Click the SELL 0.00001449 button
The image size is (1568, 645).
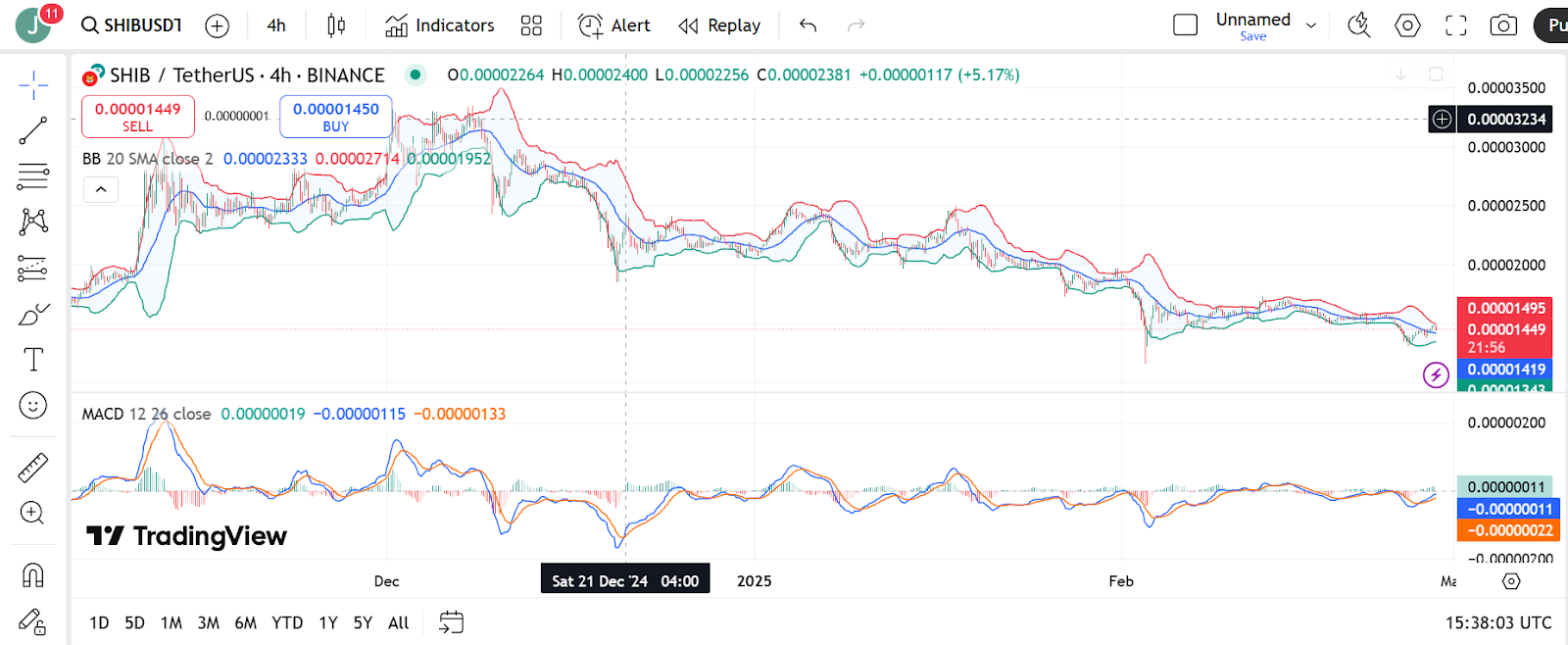[x=138, y=117]
